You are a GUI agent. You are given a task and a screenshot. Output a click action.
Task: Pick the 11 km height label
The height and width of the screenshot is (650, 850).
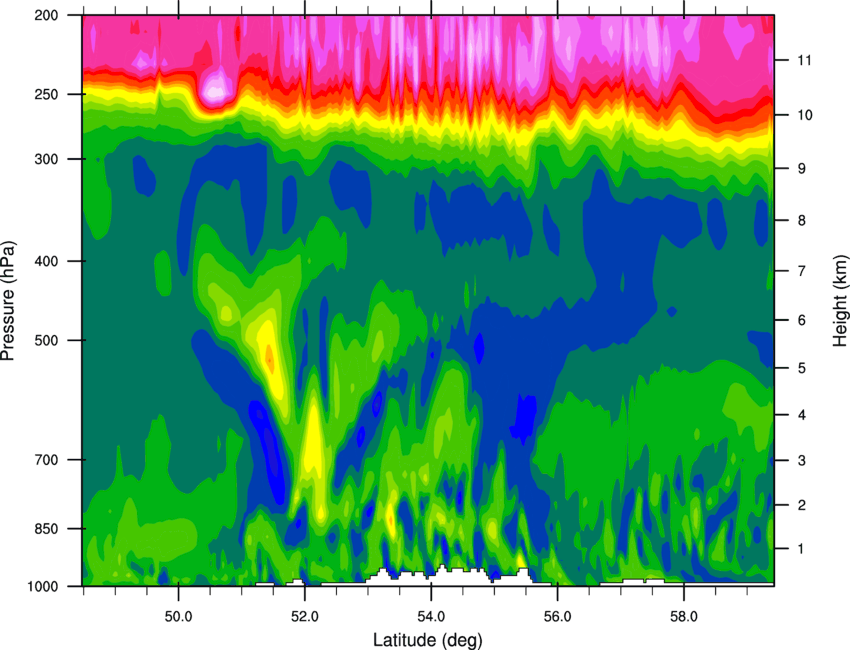pos(804,60)
